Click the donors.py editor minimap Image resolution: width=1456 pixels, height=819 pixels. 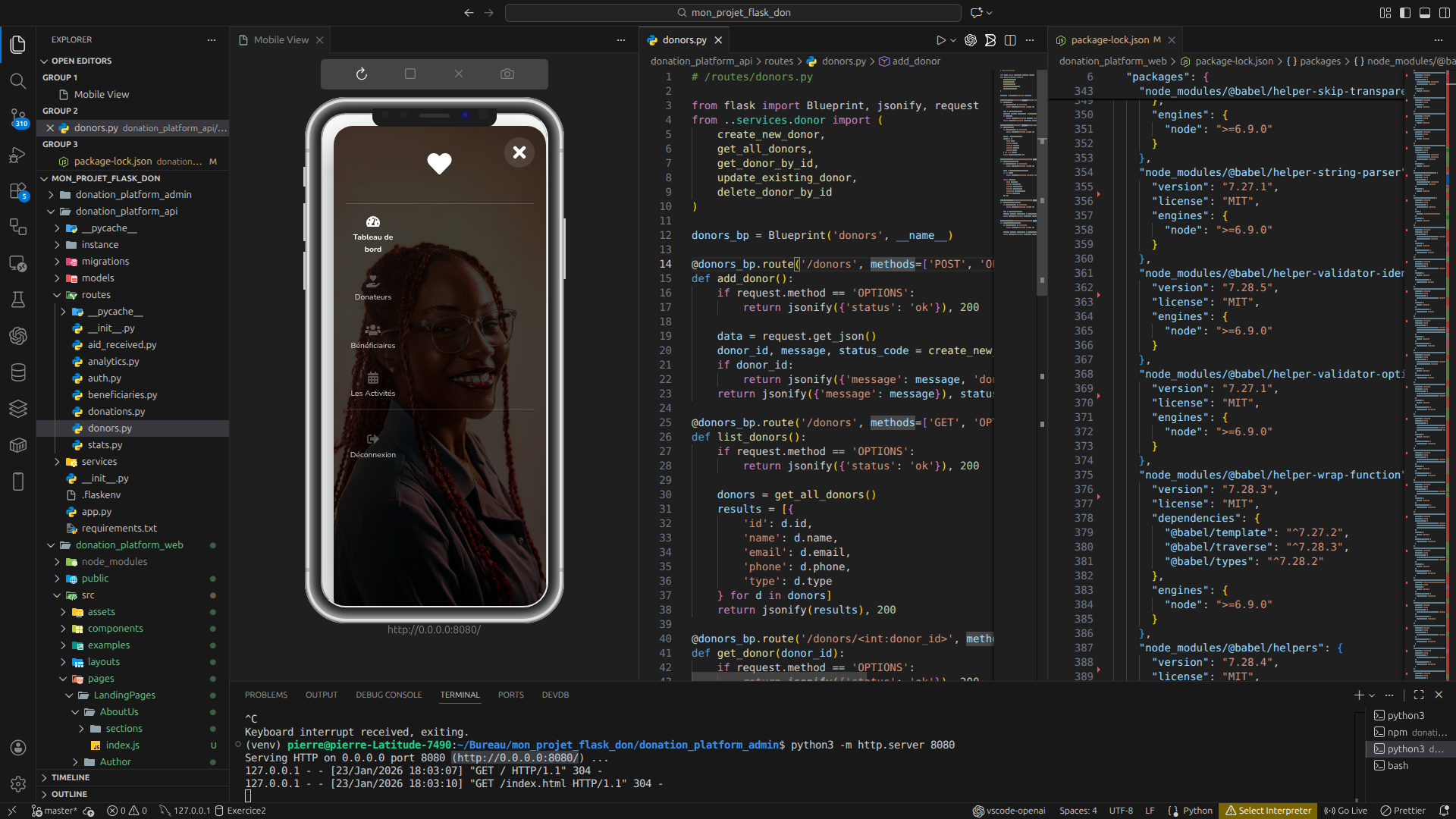coord(1016,152)
